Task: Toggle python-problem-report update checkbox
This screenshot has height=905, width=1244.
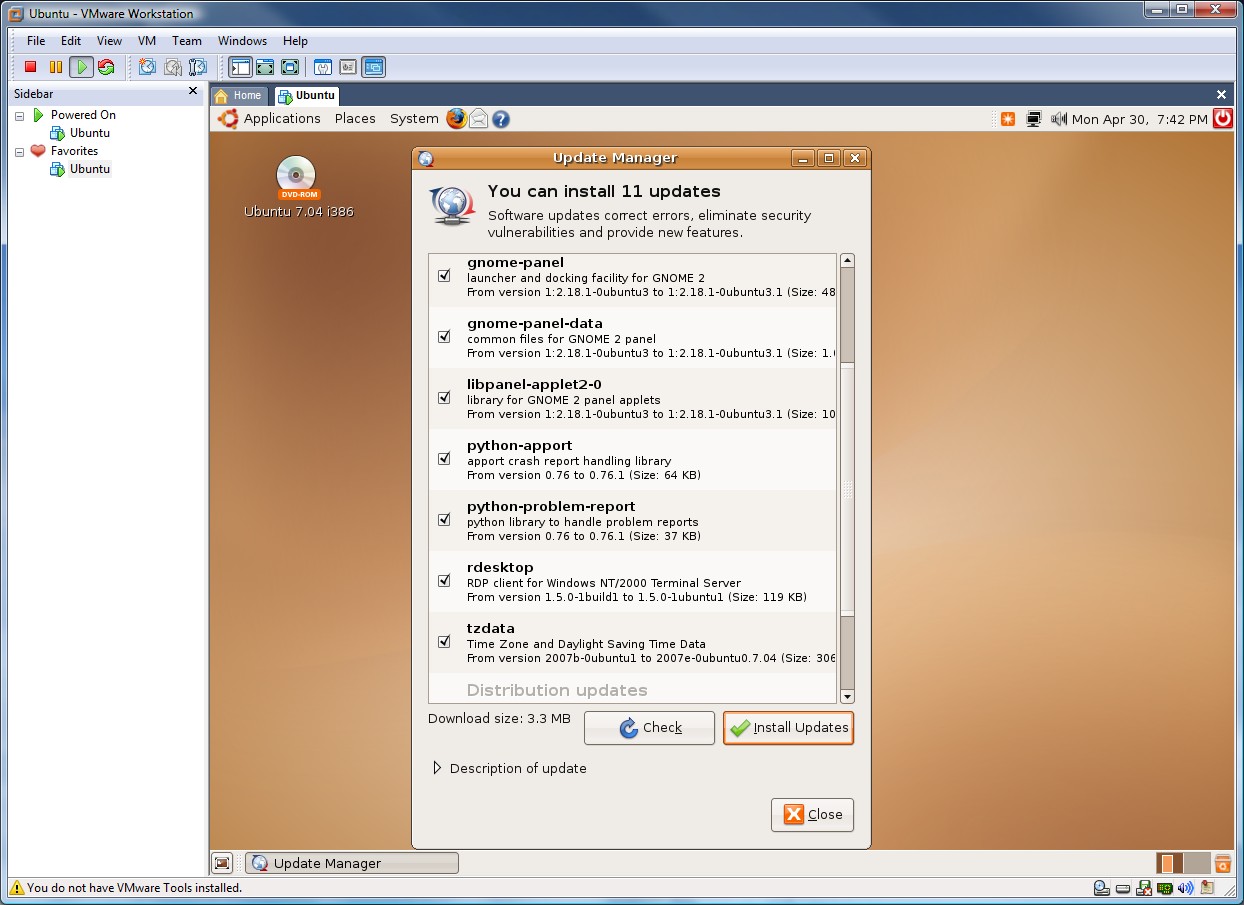Action: tap(444, 520)
